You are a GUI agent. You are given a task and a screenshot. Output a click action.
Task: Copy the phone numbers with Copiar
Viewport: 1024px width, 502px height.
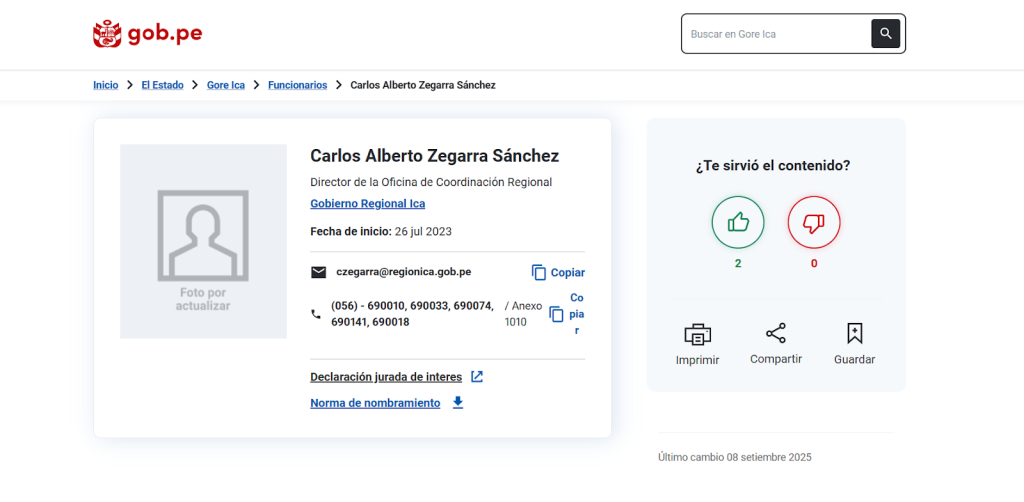tap(566, 314)
